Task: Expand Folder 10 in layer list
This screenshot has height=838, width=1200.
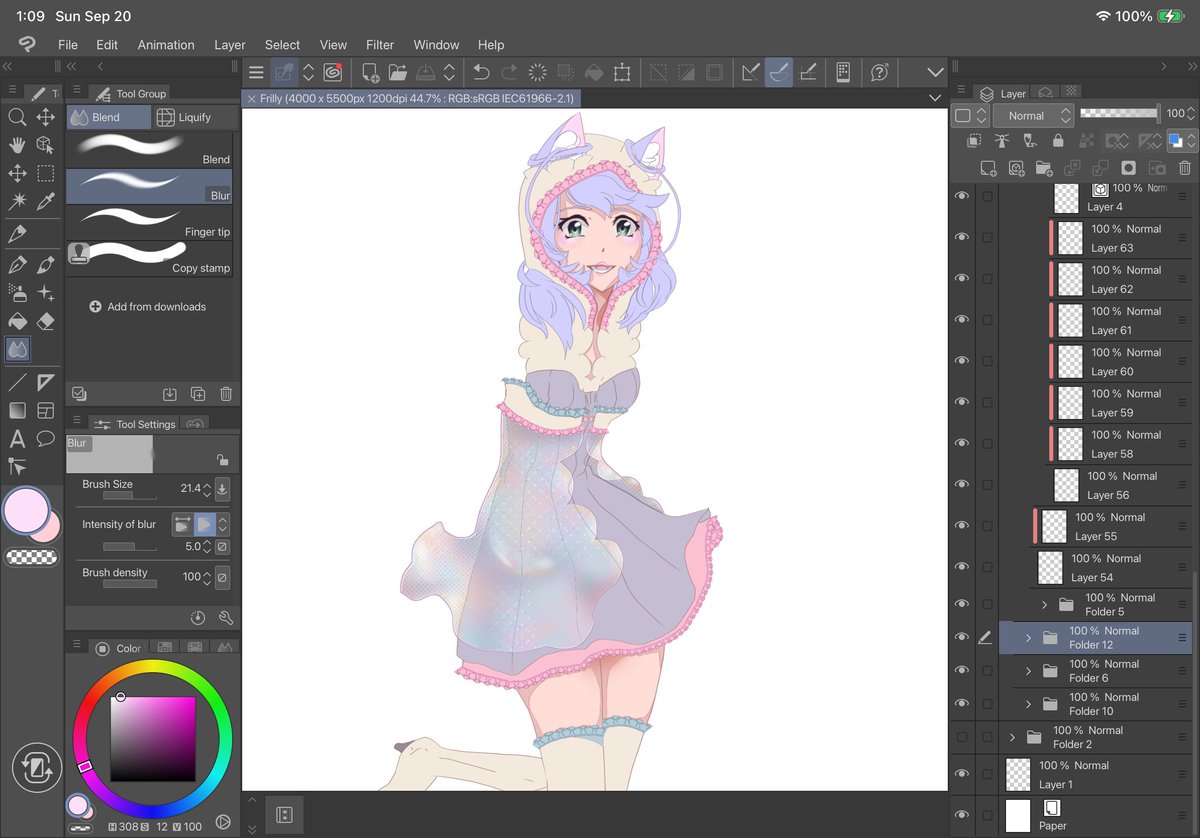Action: [1028, 704]
